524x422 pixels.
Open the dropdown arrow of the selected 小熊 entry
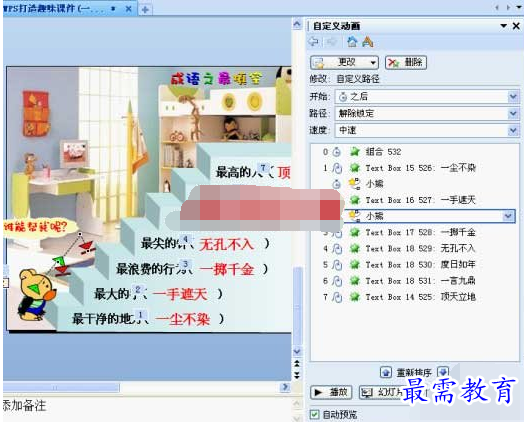(x=508, y=216)
